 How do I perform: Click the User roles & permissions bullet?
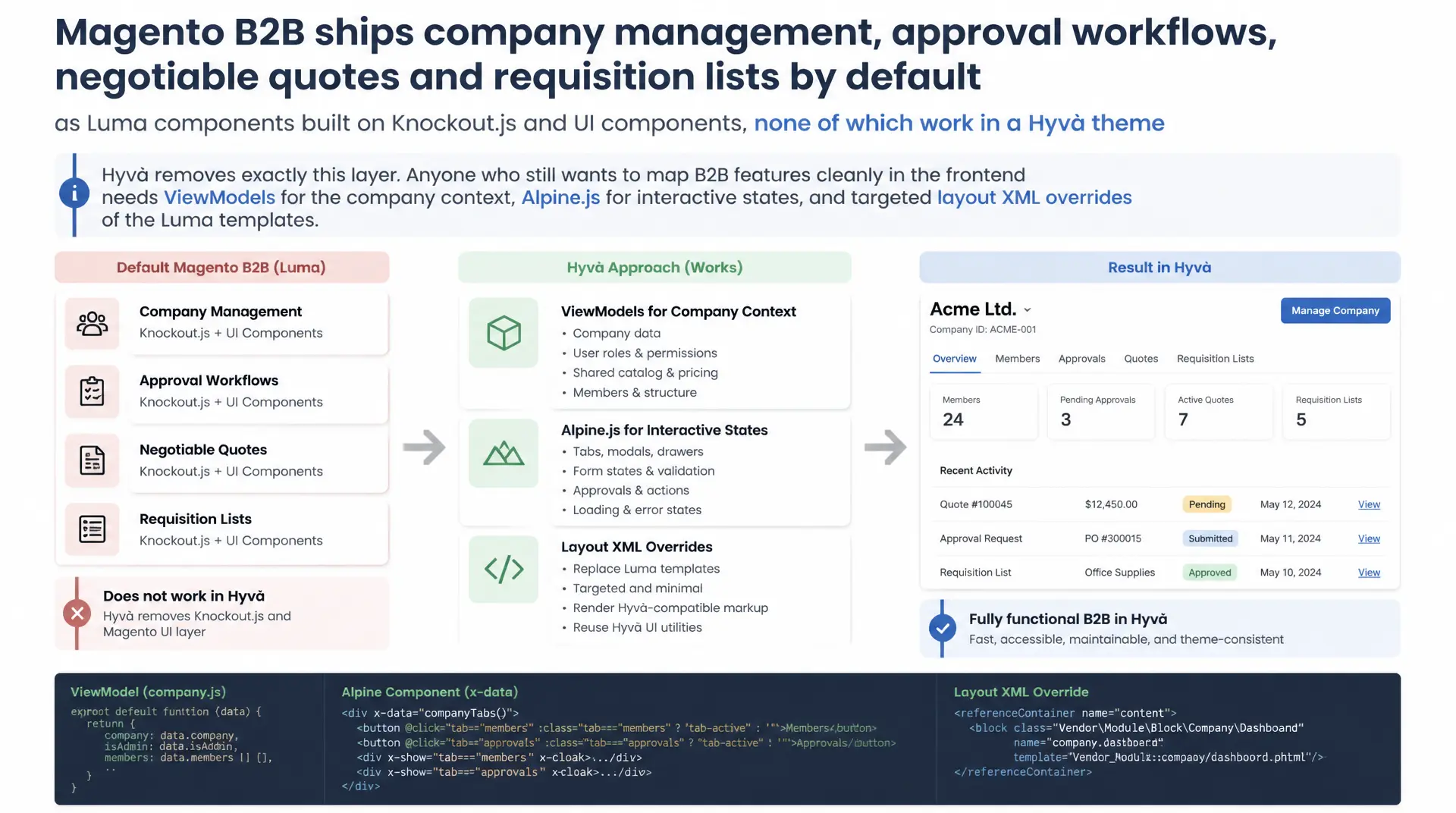645,353
